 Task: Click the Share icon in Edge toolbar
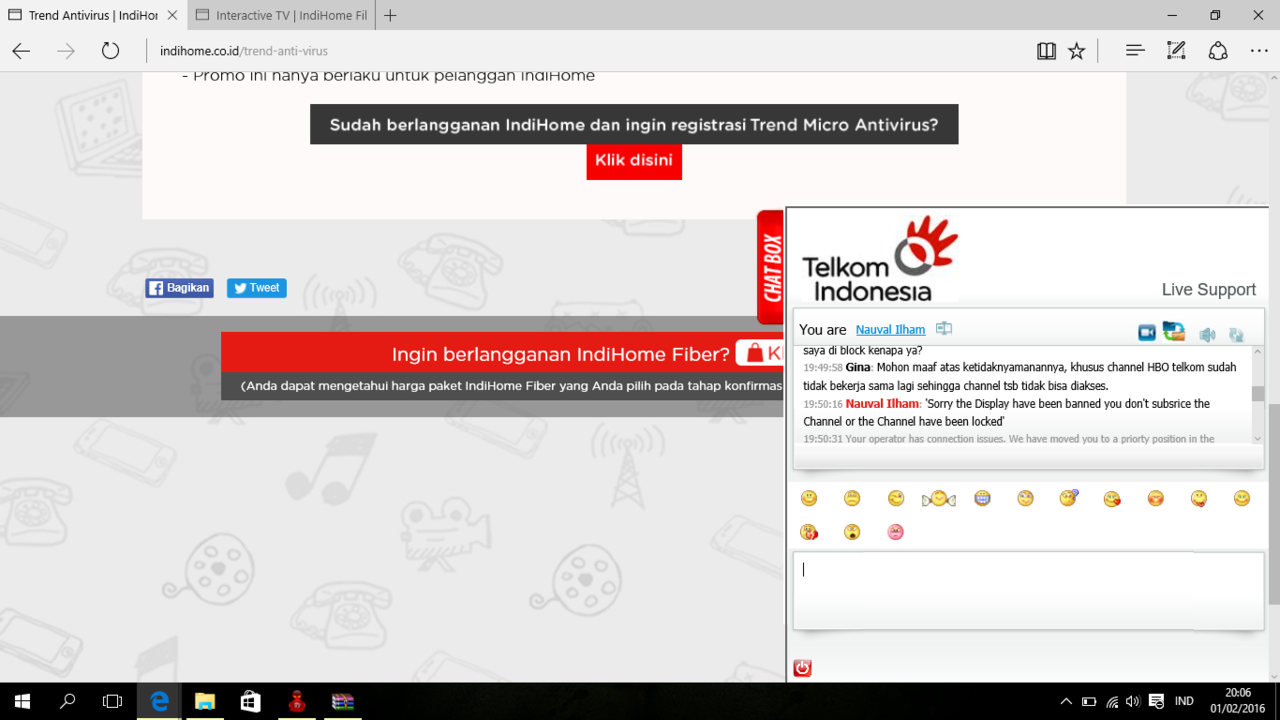[x=1218, y=51]
